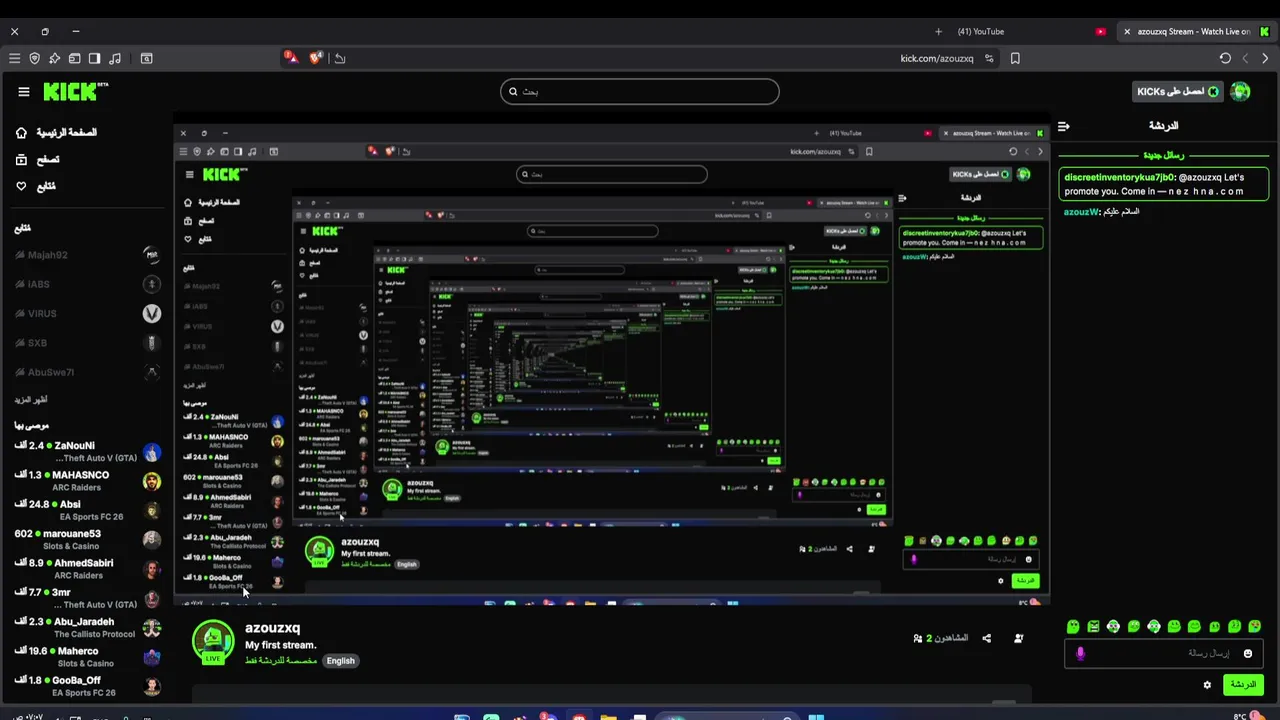Screen dimensions: 1280x720
Task: Click the share arrow icon near shields
Action: [340, 59]
